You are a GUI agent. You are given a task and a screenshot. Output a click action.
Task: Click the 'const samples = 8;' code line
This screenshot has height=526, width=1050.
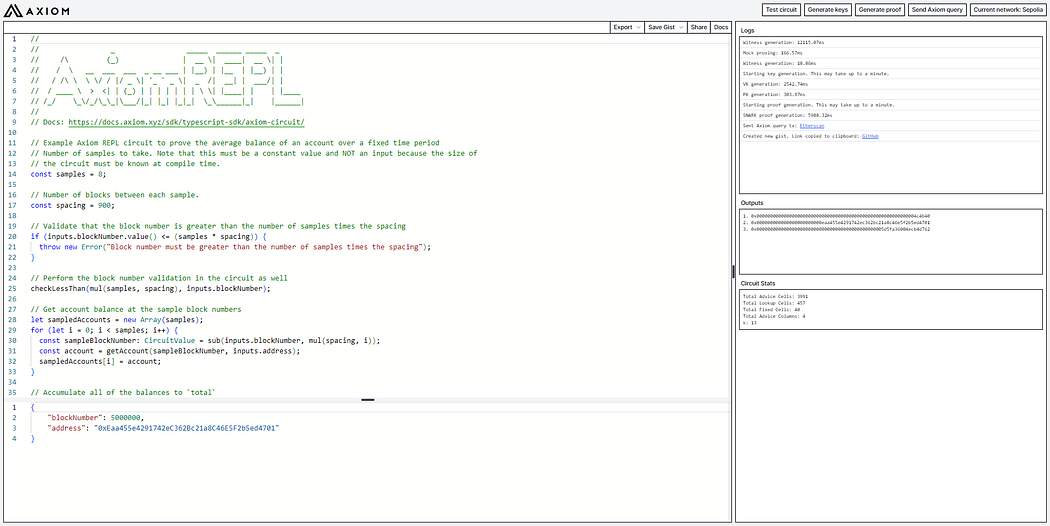point(68,174)
